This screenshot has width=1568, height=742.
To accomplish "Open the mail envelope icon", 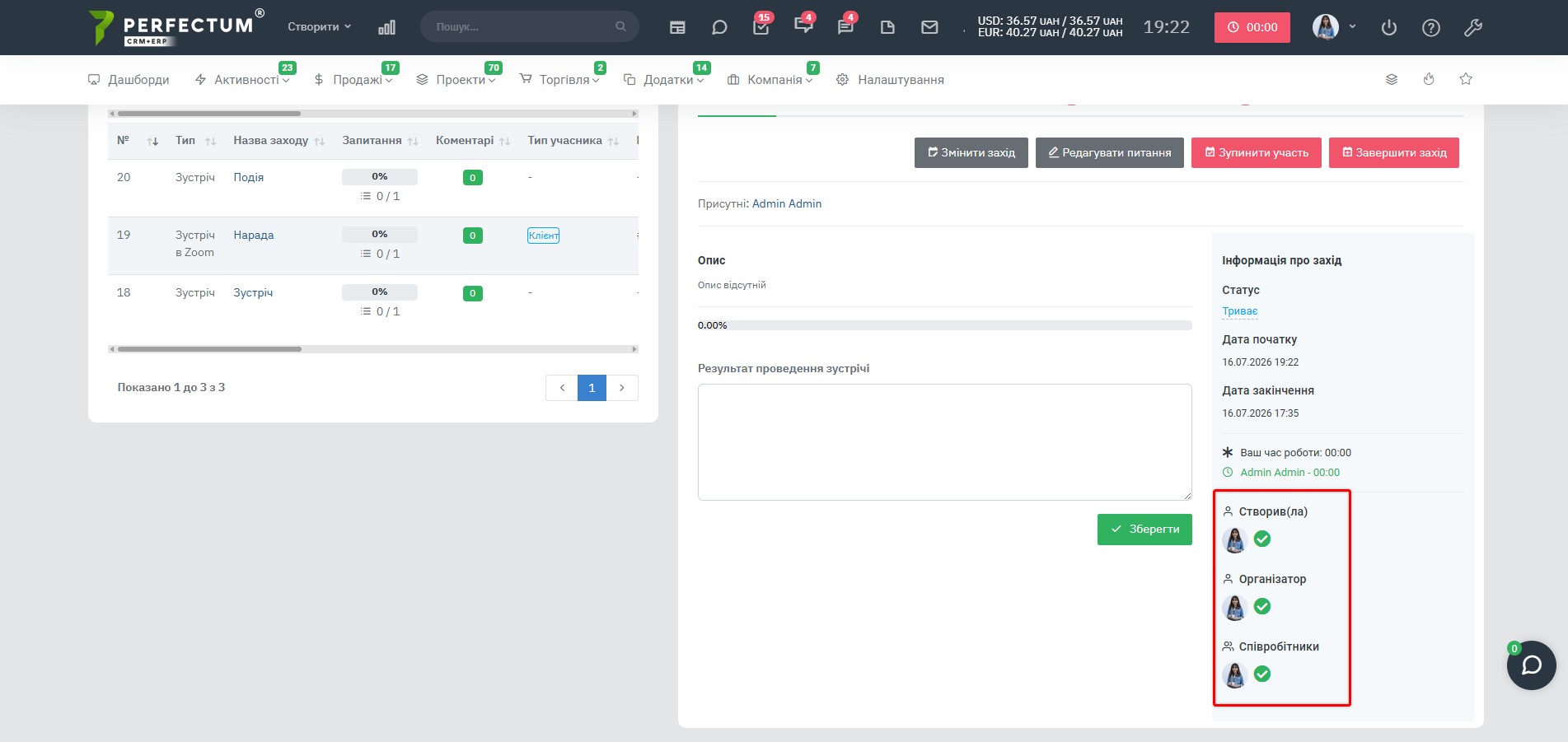I will coord(929,27).
